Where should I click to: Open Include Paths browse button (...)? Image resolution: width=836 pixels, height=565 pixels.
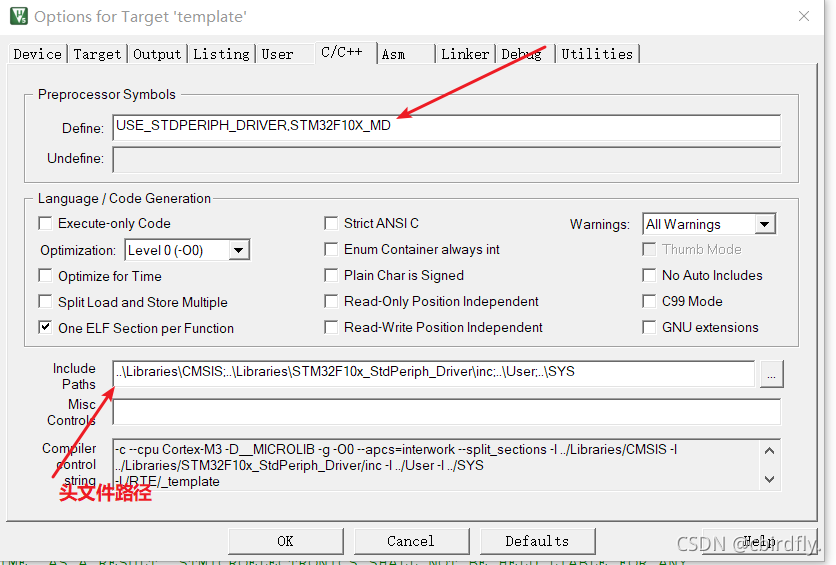(x=771, y=374)
